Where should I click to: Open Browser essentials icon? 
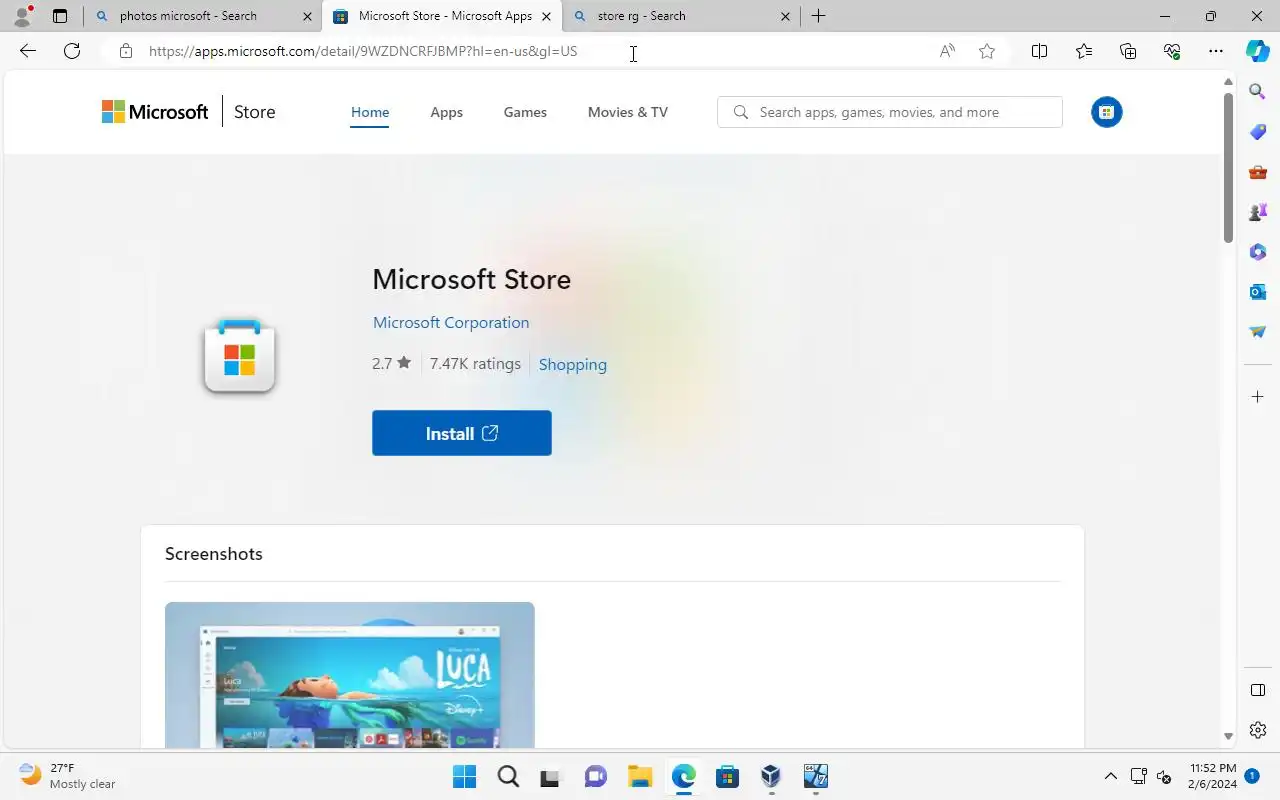(x=1172, y=51)
